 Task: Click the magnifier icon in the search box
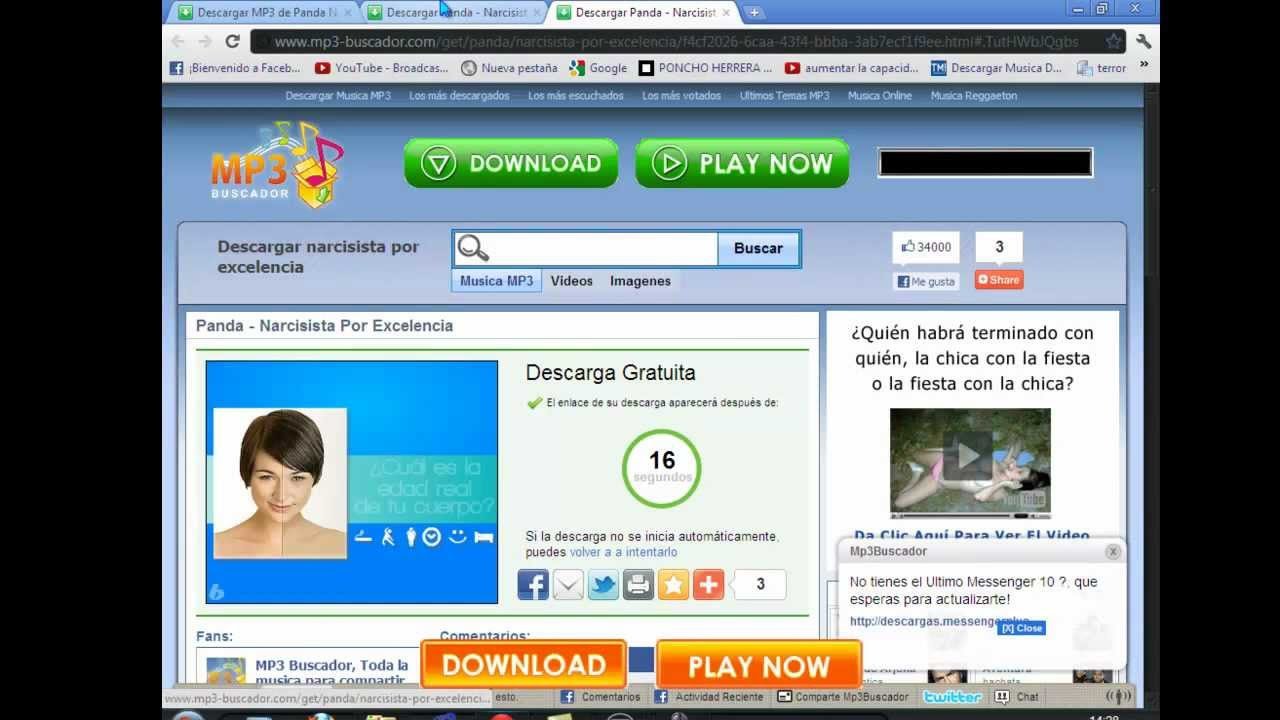click(x=473, y=248)
